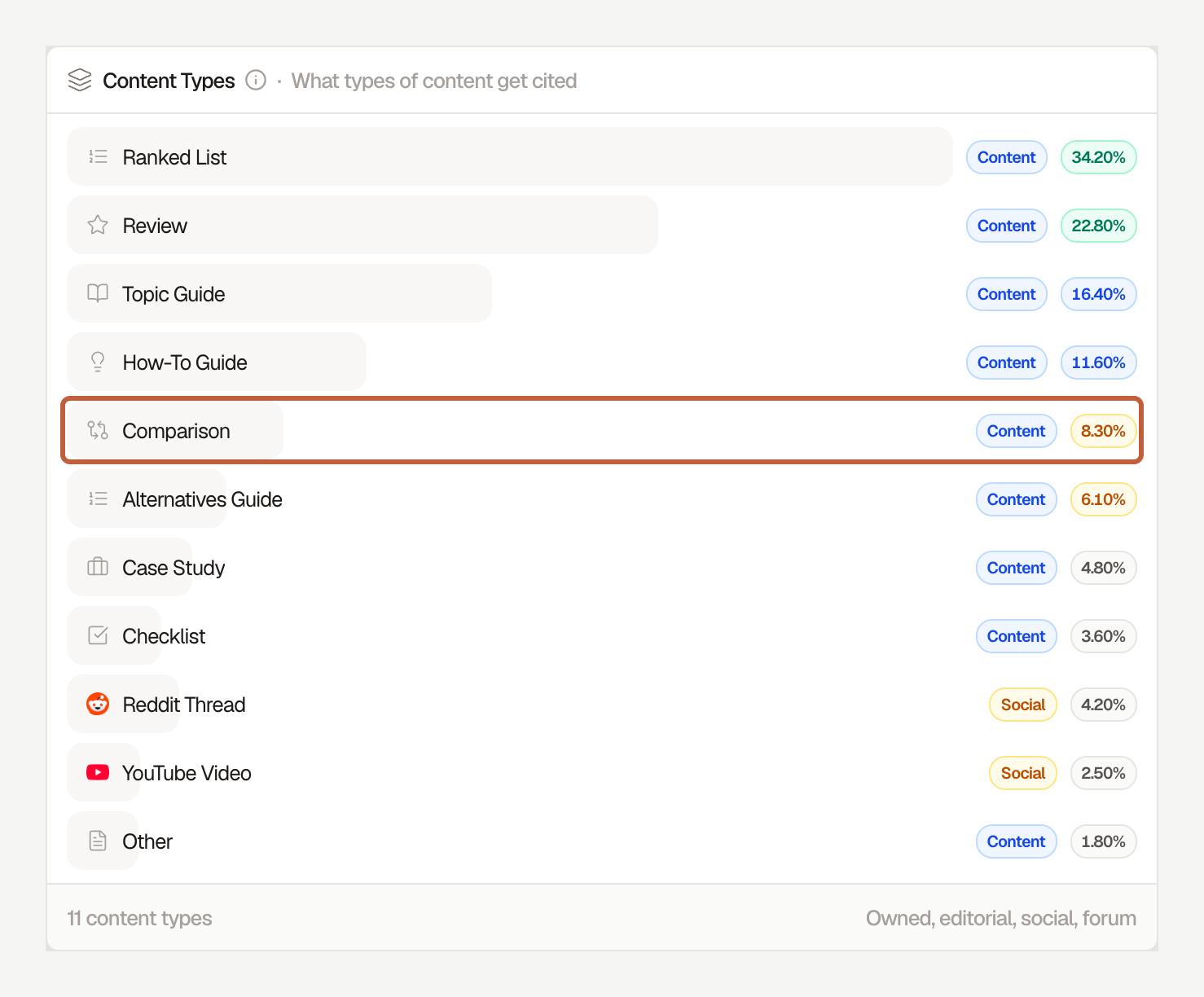This screenshot has height=997, width=1204.
Task: Select the Case Study row label
Action: tap(174, 568)
